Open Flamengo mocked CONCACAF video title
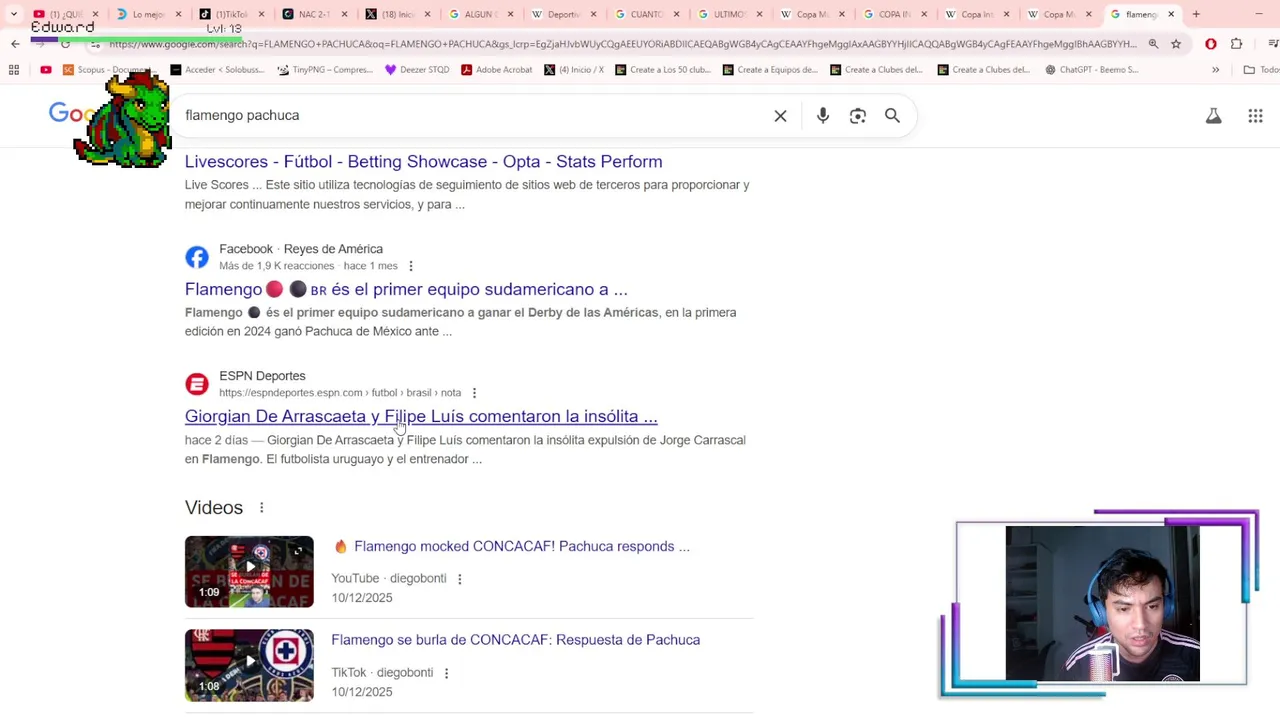Screen dimensions: 1280x720 (x=521, y=547)
